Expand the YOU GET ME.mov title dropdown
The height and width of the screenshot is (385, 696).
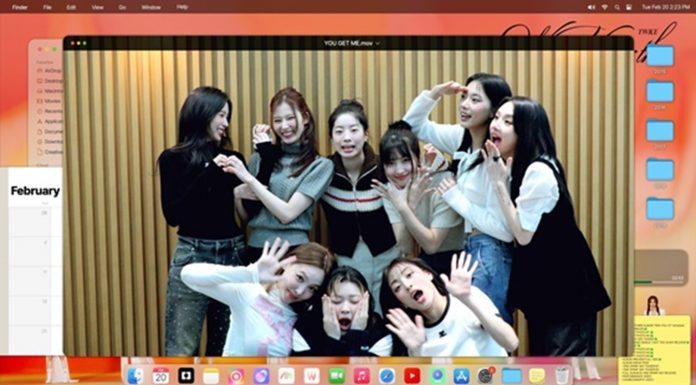378,43
